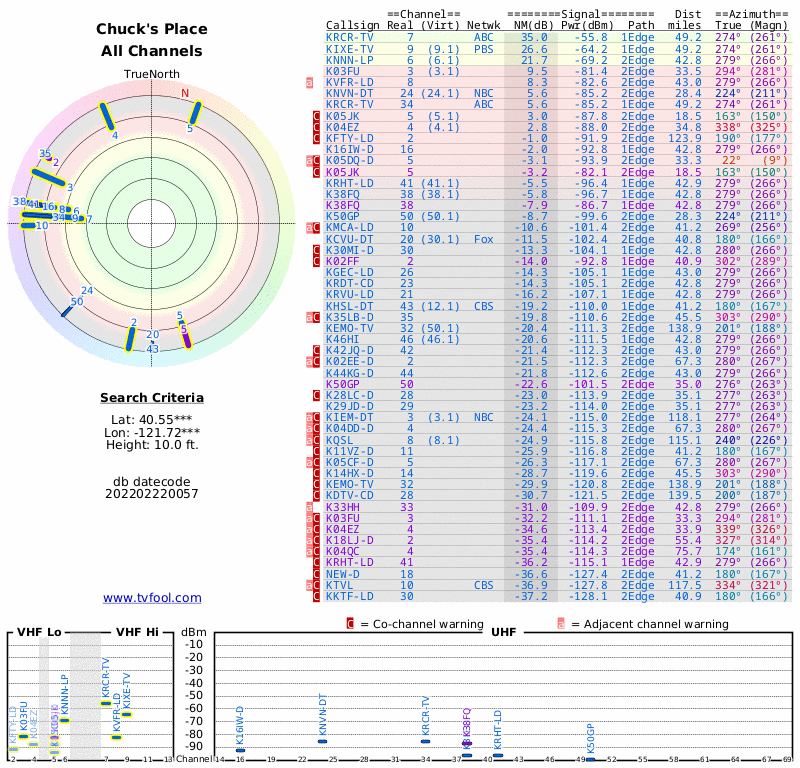Click the co-channel warning icon beside K28LC-D

click(316, 396)
